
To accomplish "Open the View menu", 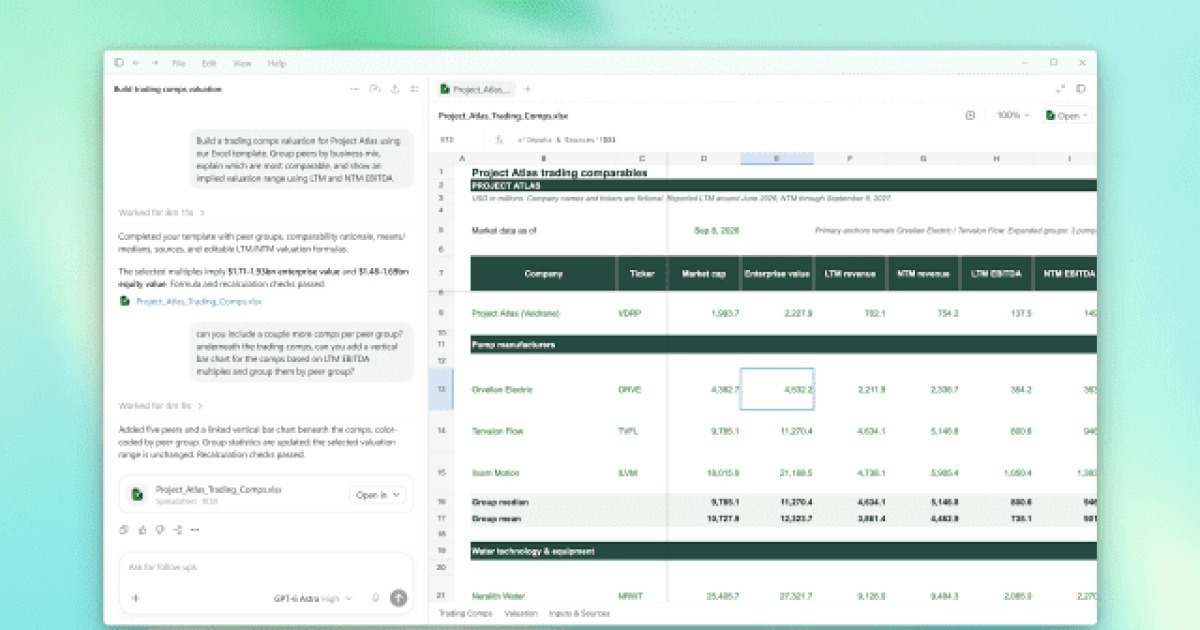I will click(242, 63).
